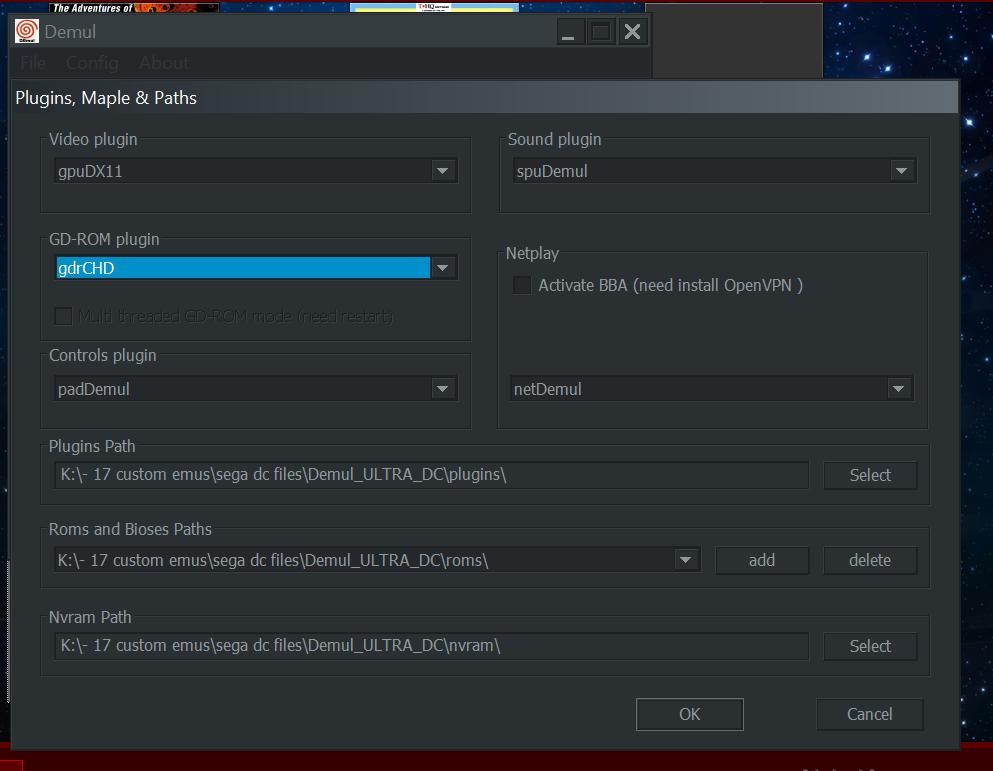
Task: Click the 'GD-ROM plugin' group label
Action: [104, 239]
